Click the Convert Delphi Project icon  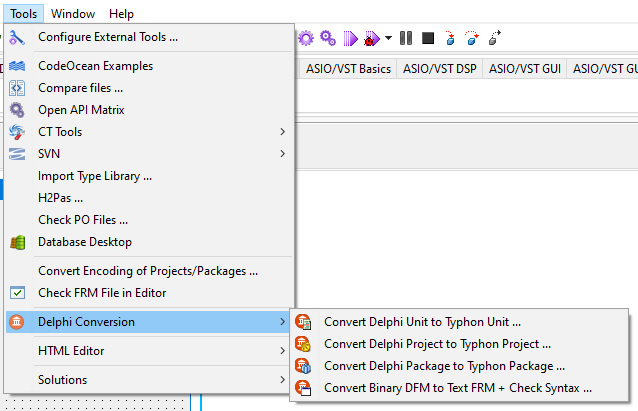[303, 344]
